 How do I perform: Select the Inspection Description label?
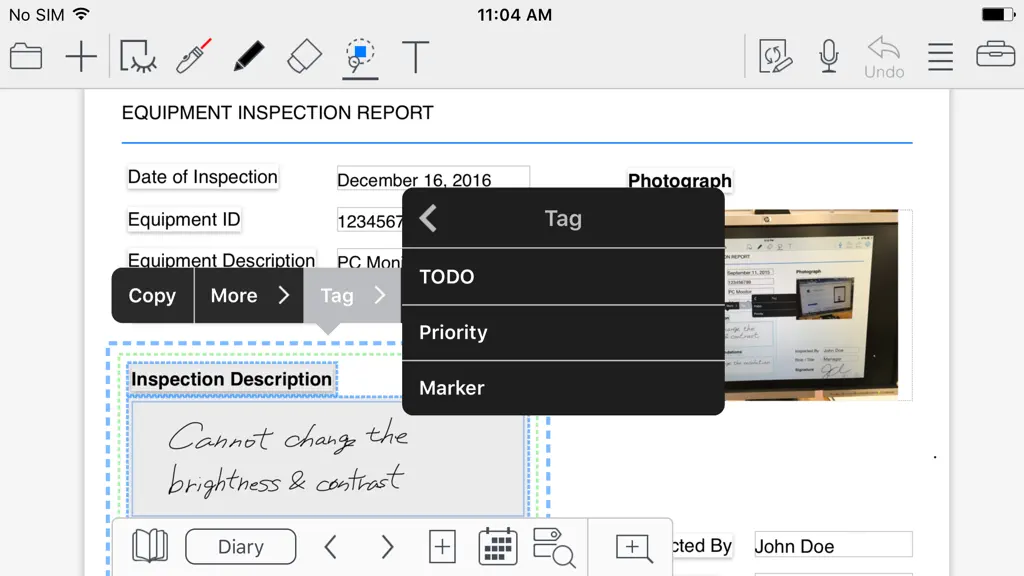pos(232,379)
